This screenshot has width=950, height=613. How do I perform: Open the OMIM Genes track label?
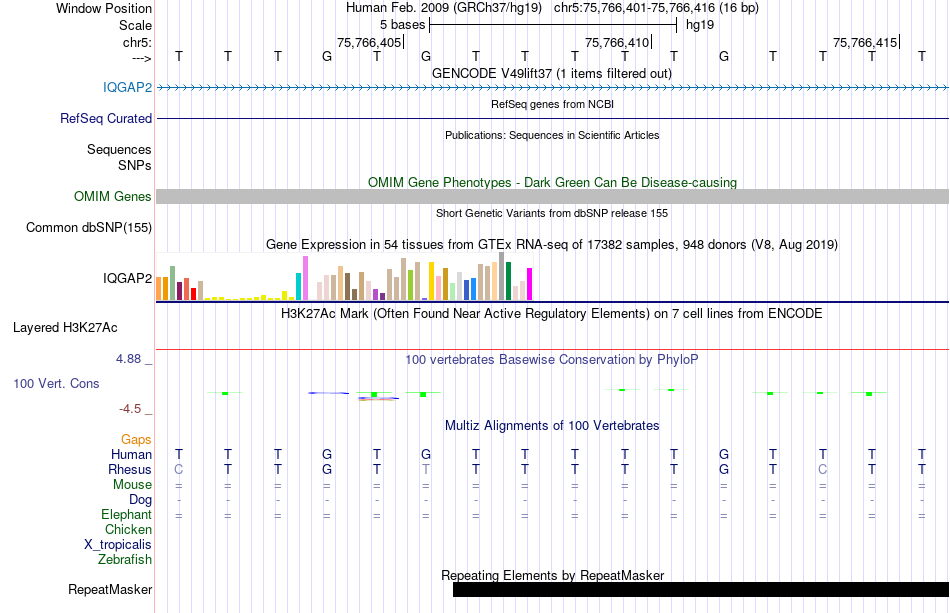tap(112, 196)
